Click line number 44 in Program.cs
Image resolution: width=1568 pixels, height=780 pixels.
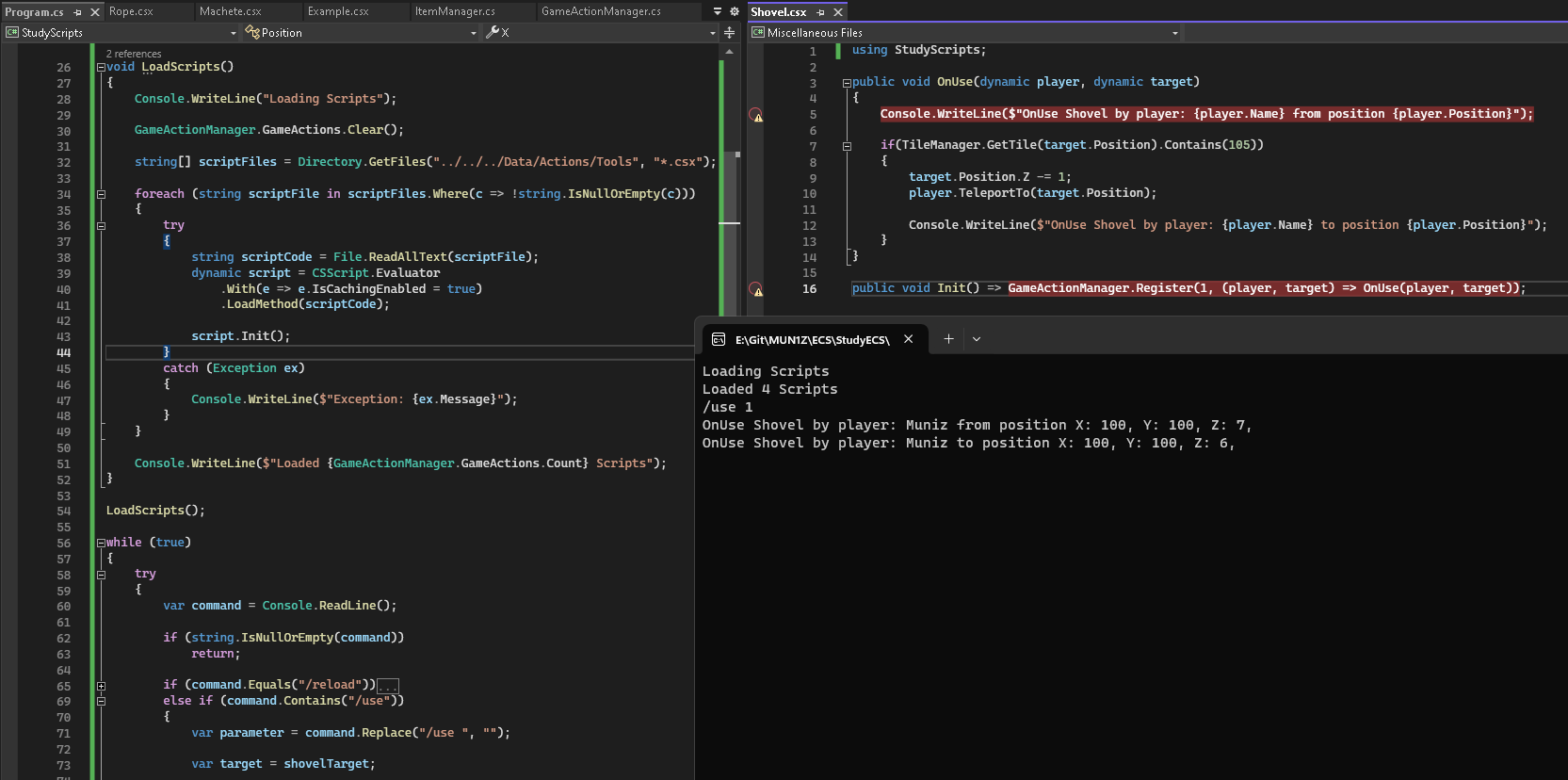point(63,352)
